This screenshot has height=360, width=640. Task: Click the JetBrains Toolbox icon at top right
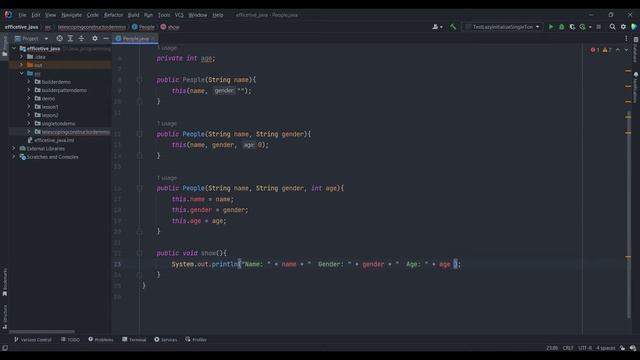[634, 27]
